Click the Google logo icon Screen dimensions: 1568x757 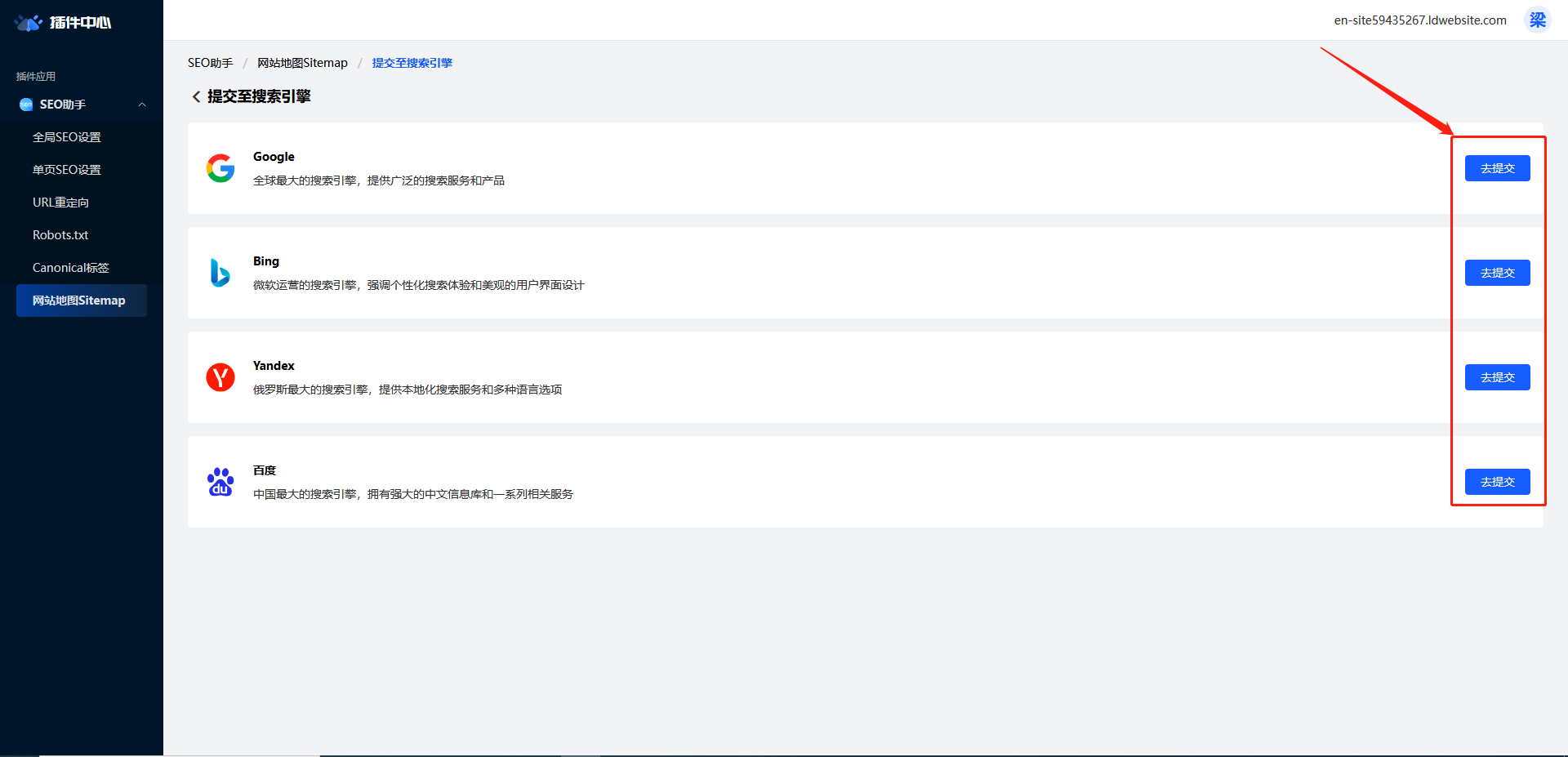220,168
